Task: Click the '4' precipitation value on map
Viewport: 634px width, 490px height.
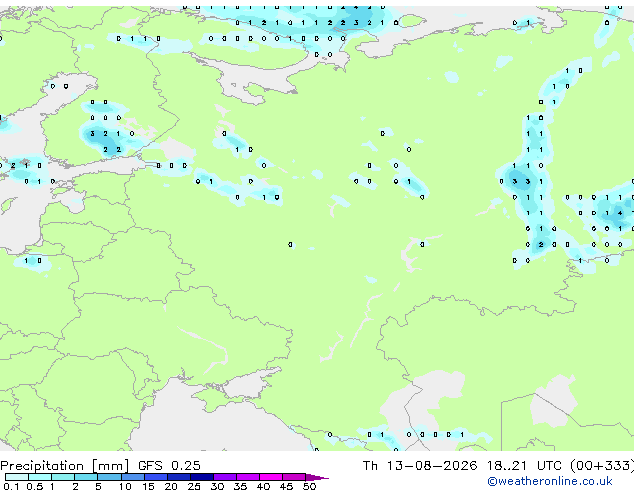Action: [x=620, y=213]
